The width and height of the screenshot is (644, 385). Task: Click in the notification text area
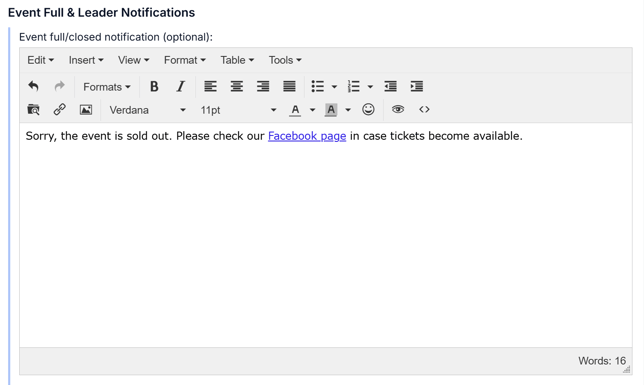click(x=326, y=235)
